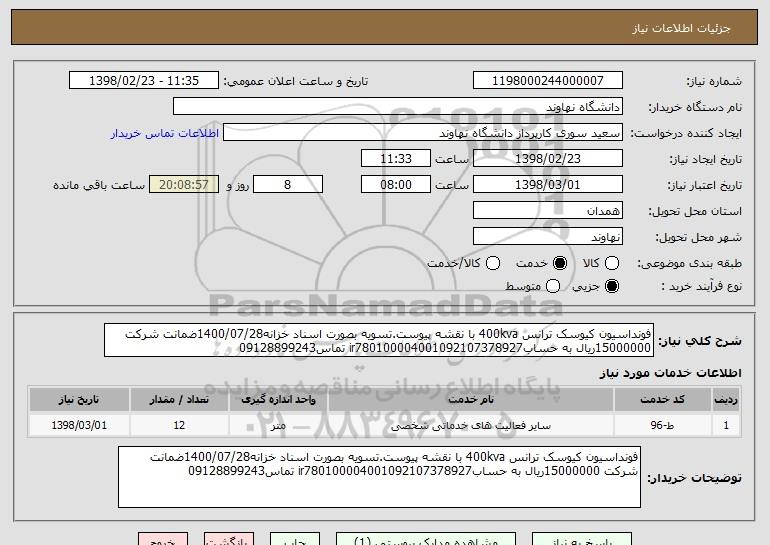Open اطلاعات تماس خریدار link
770x545 pixels.
click(x=165, y=134)
